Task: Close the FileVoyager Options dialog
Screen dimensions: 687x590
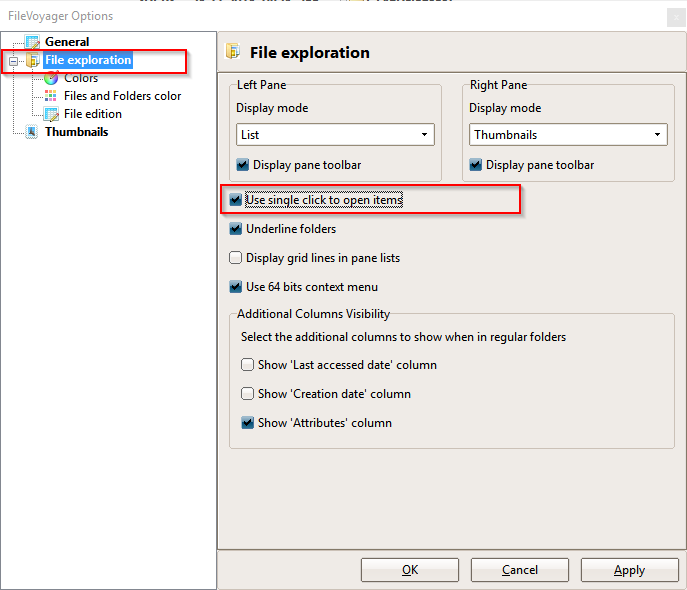Action: [x=676, y=18]
